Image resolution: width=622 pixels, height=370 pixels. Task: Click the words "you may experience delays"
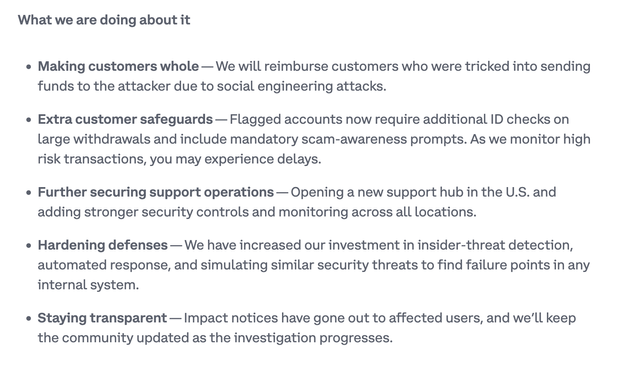coord(234,159)
